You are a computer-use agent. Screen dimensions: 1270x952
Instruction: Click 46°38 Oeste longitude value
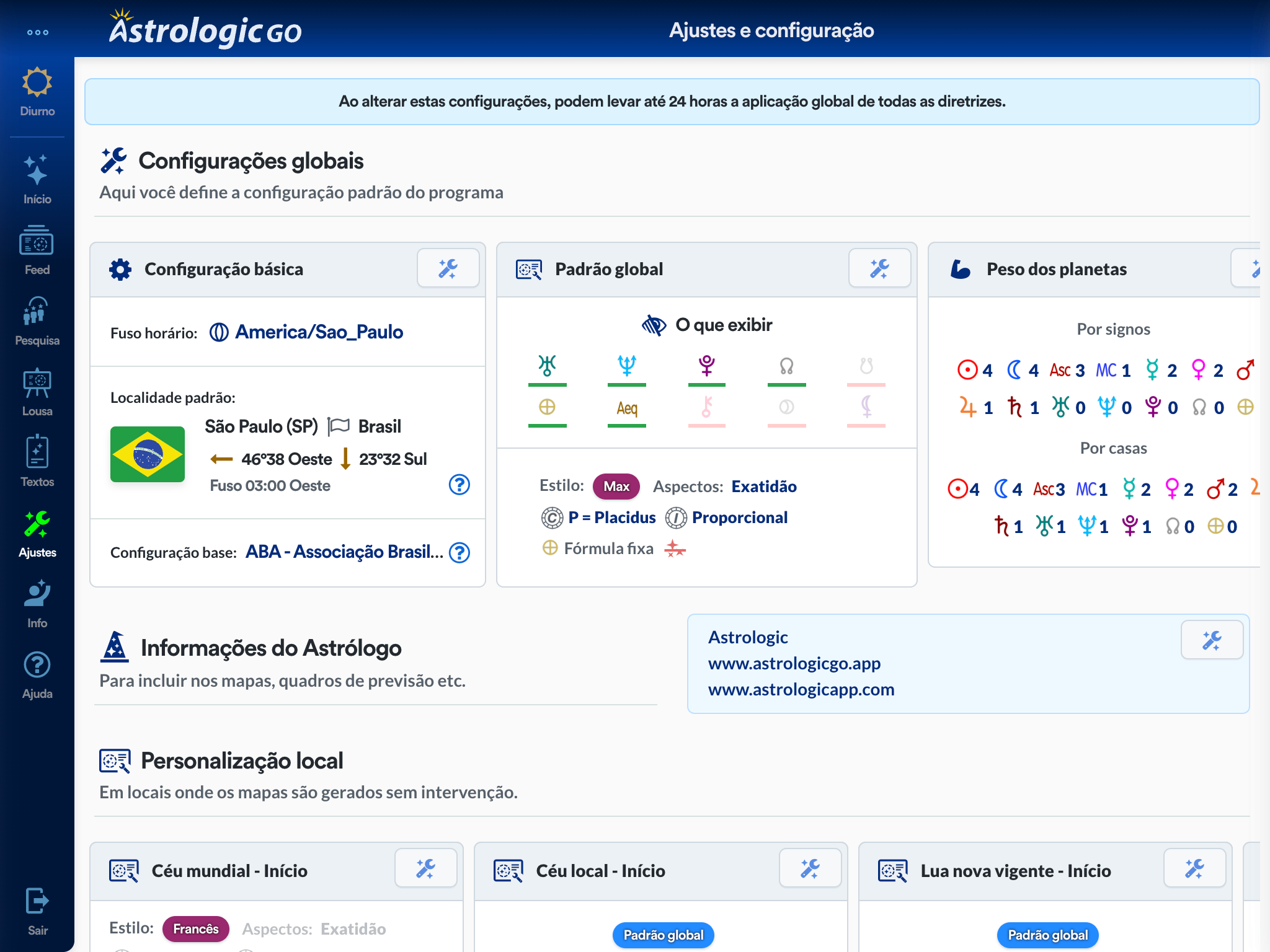pyautogui.click(x=286, y=459)
